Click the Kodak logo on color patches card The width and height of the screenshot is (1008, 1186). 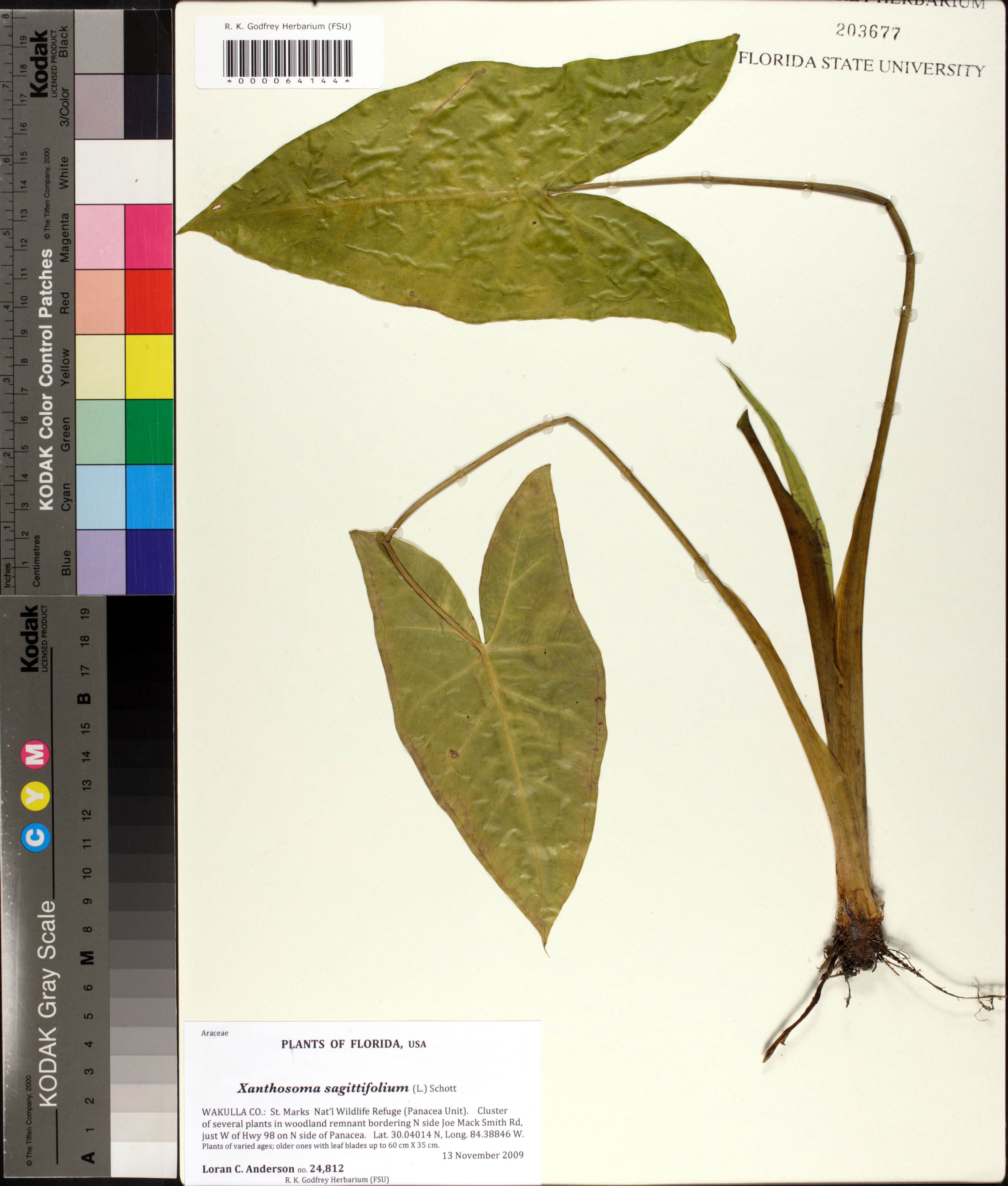(x=38, y=64)
